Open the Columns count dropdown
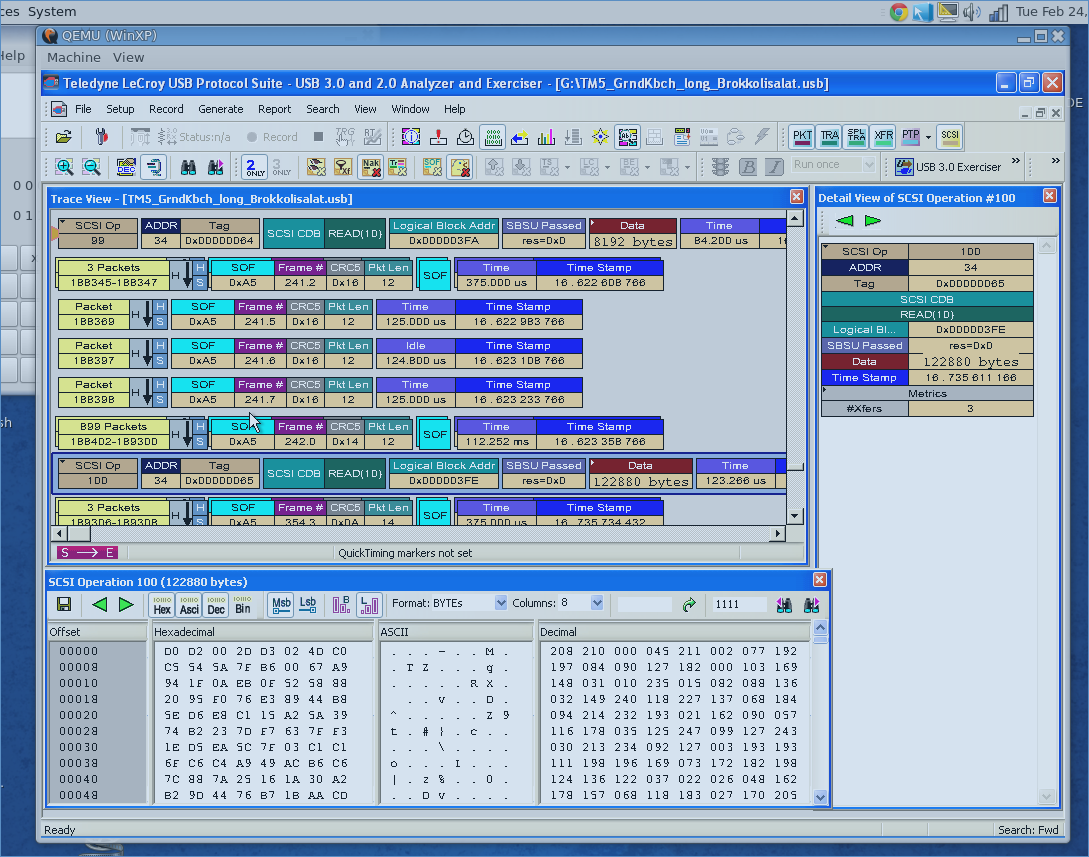Viewport: 1089px width, 857px height. tap(597, 603)
